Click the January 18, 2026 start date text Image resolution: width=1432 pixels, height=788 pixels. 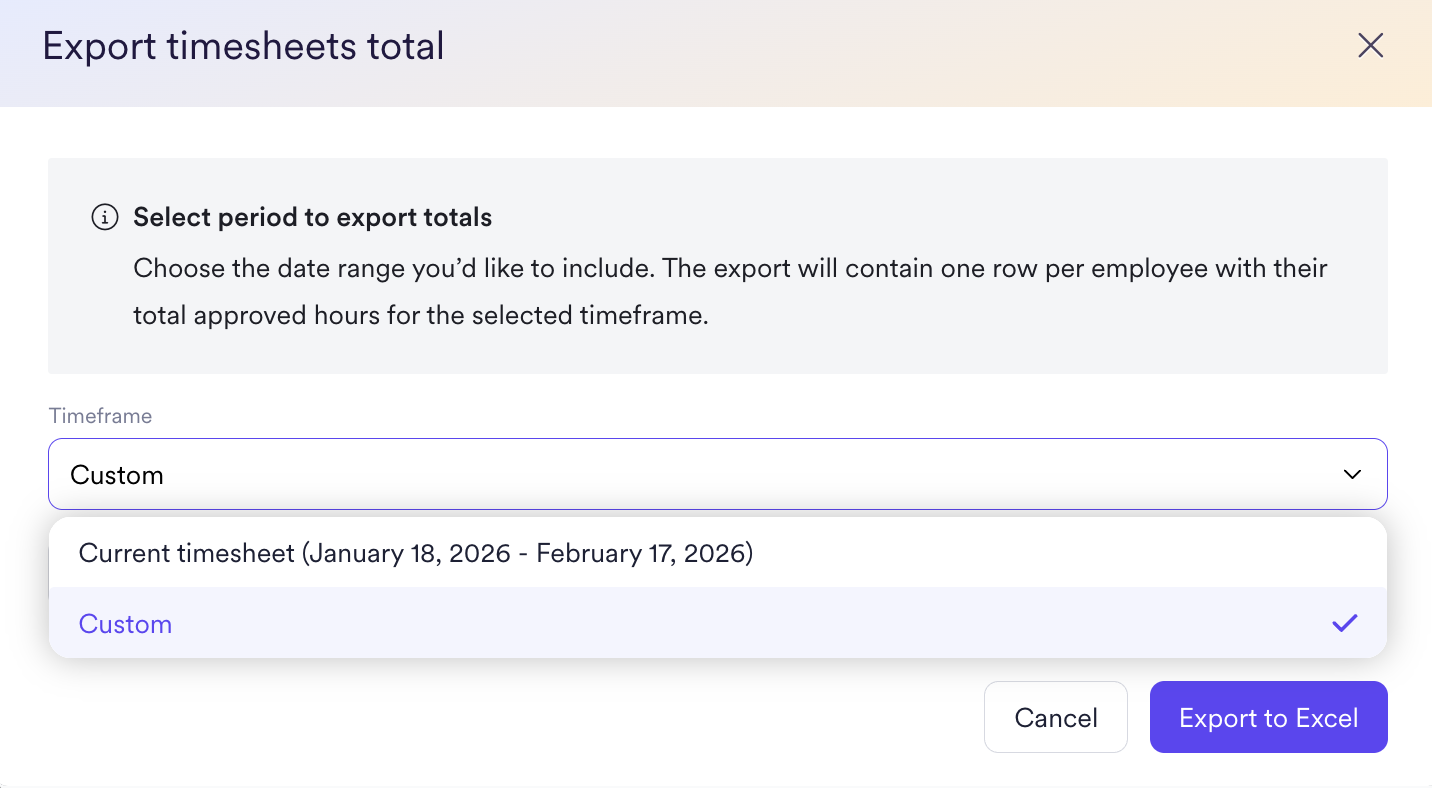(410, 553)
